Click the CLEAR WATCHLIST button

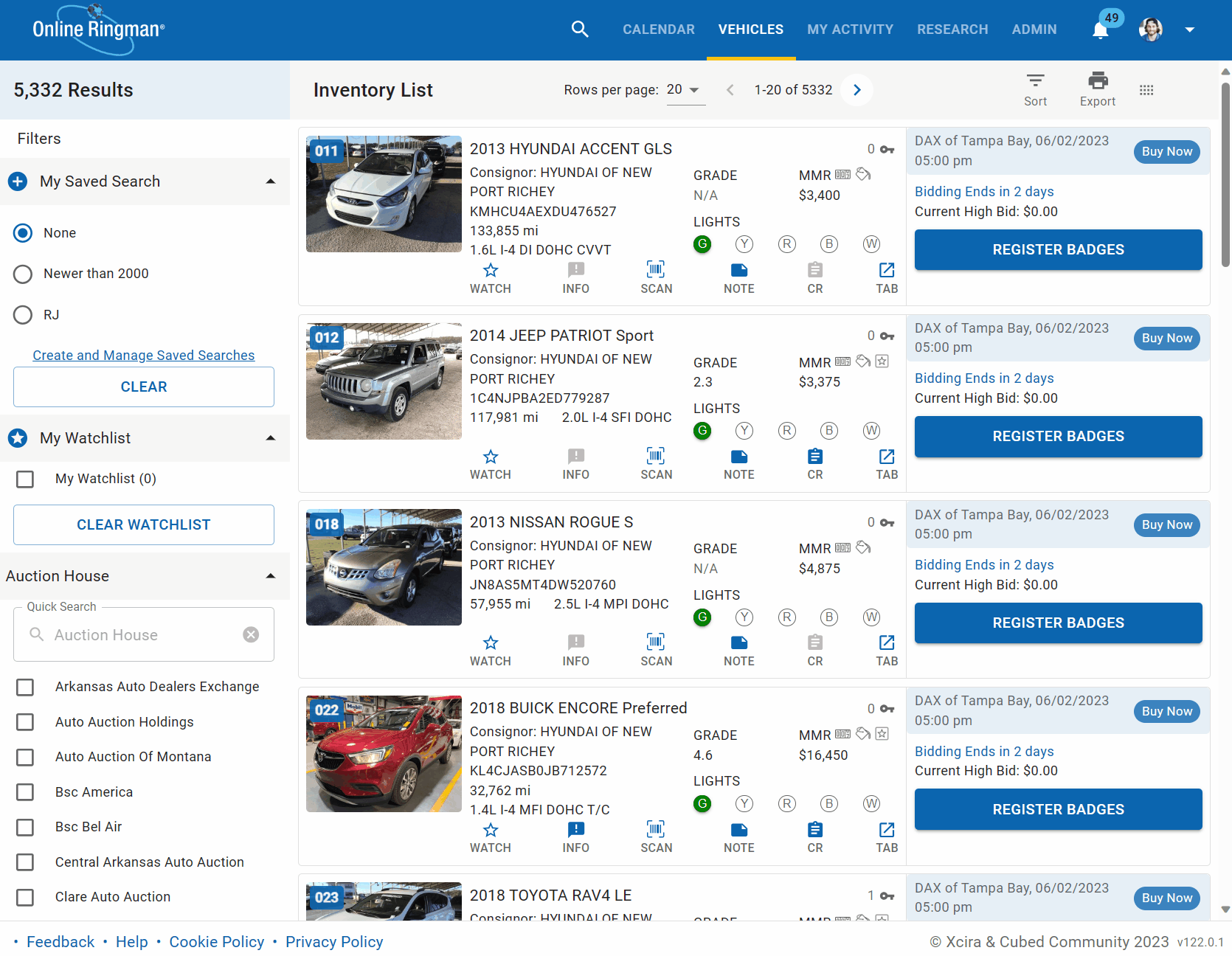[x=144, y=525]
